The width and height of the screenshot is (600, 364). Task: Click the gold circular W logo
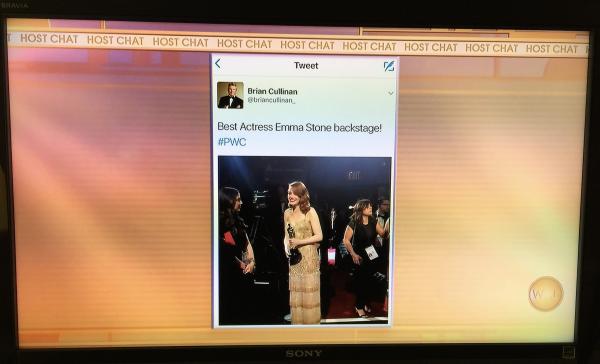coord(546,293)
